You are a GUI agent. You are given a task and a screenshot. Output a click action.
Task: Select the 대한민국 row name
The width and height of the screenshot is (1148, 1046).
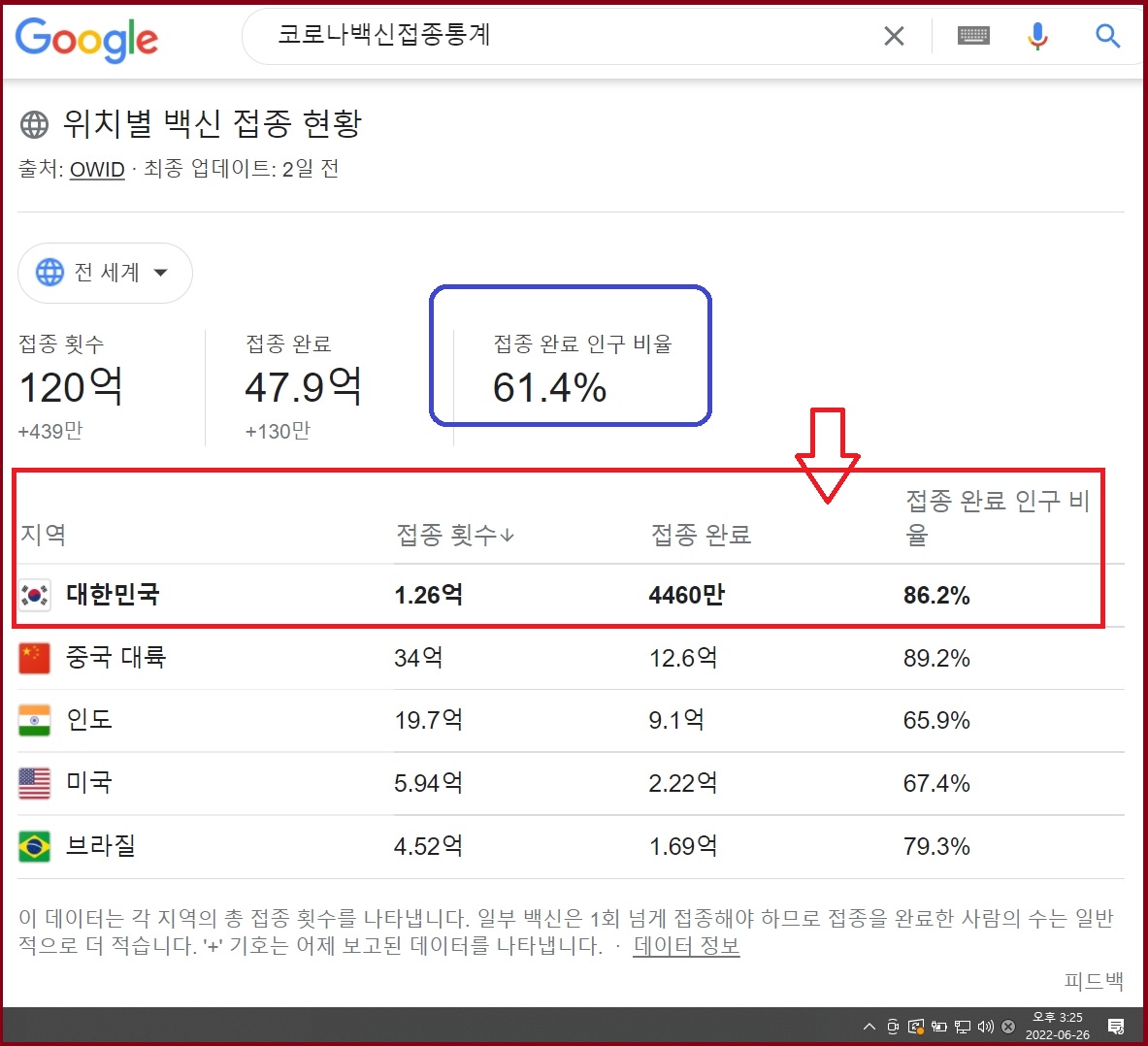(x=112, y=594)
